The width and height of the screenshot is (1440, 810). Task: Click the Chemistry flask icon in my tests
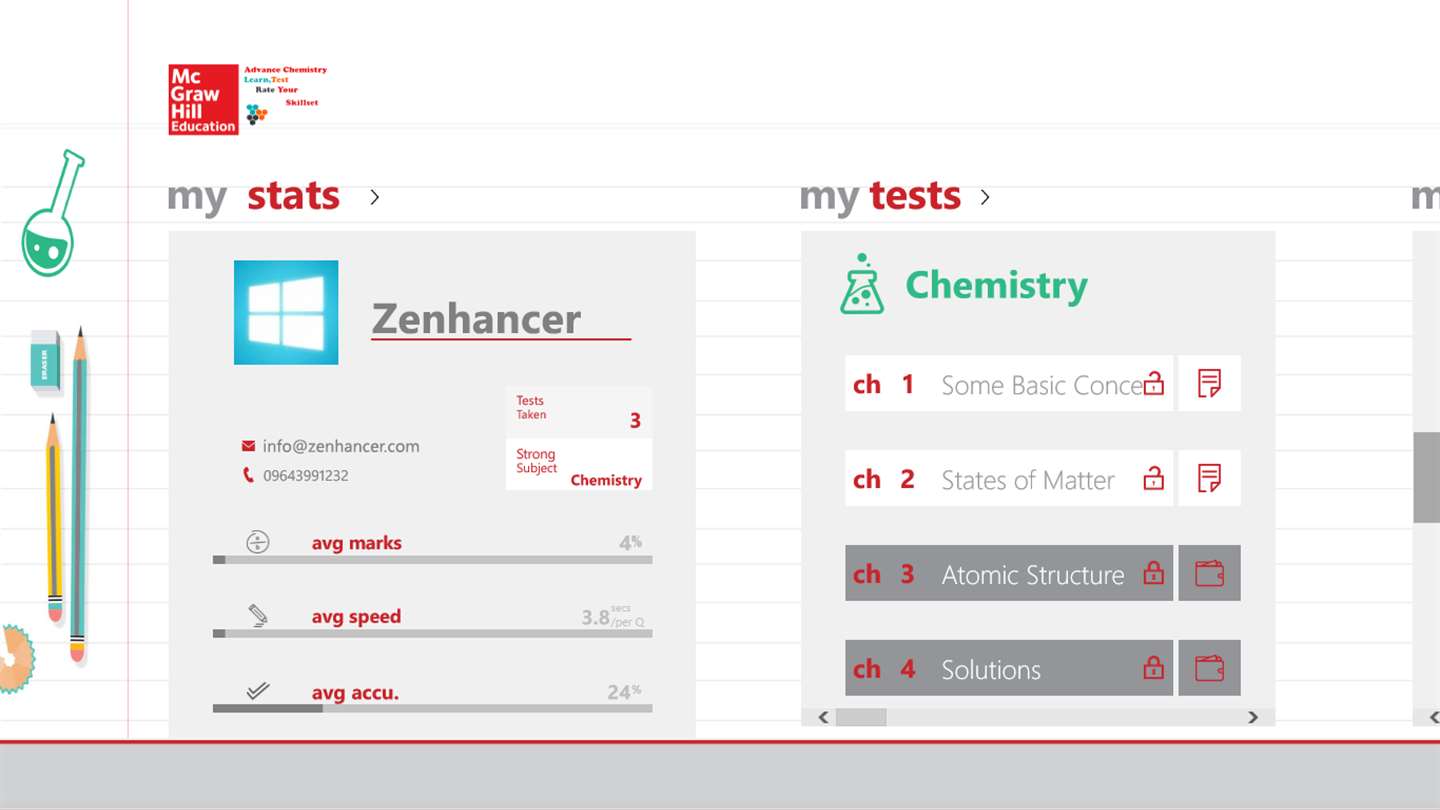pyautogui.click(x=861, y=285)
